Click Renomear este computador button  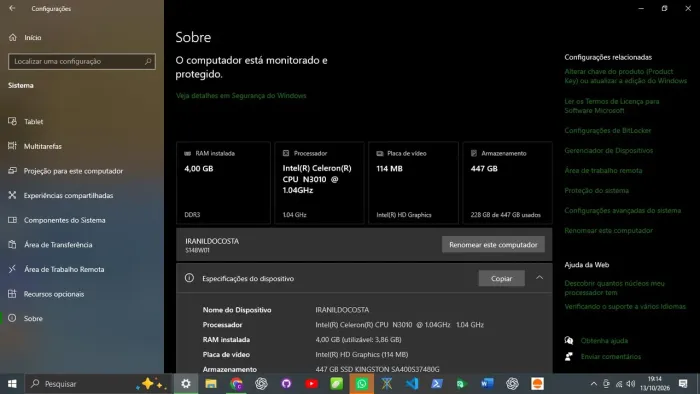(x=493, y=245)
